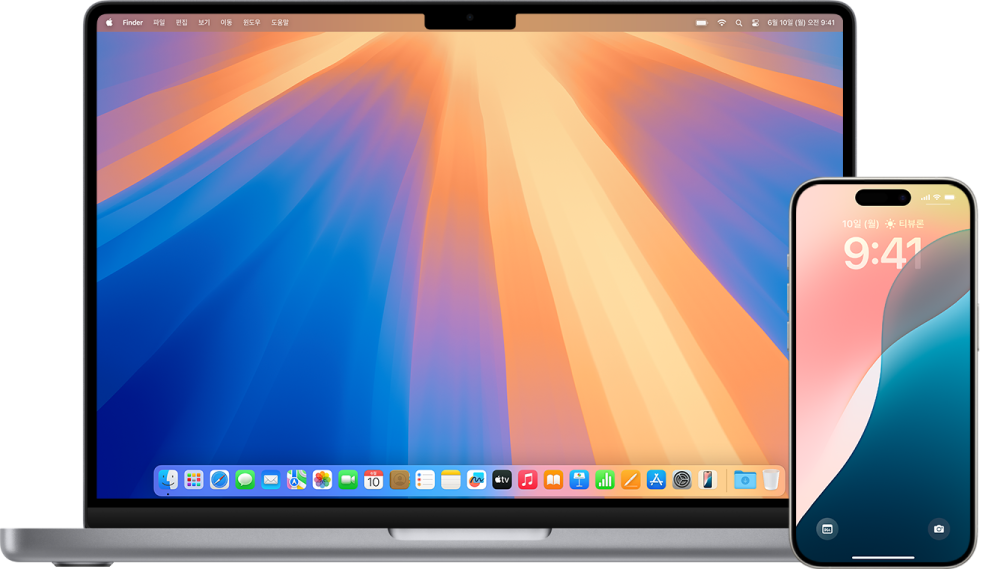Image resolution: width=982 pixels, height=569 pixels.
Task: Launch iPhone Mirroring from the dock
Action: click(707, 480)
